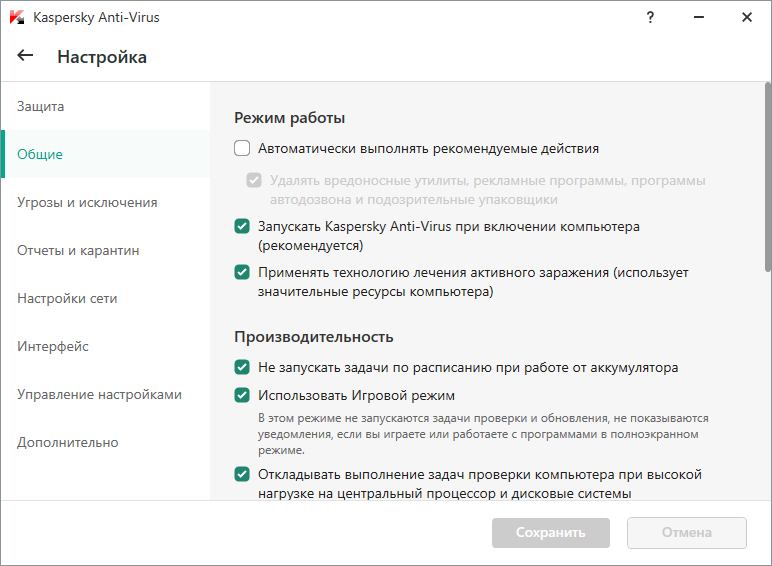
Task: Toggle Откладывать выполнение задач проверки компьютера
Action: (242, 474)
